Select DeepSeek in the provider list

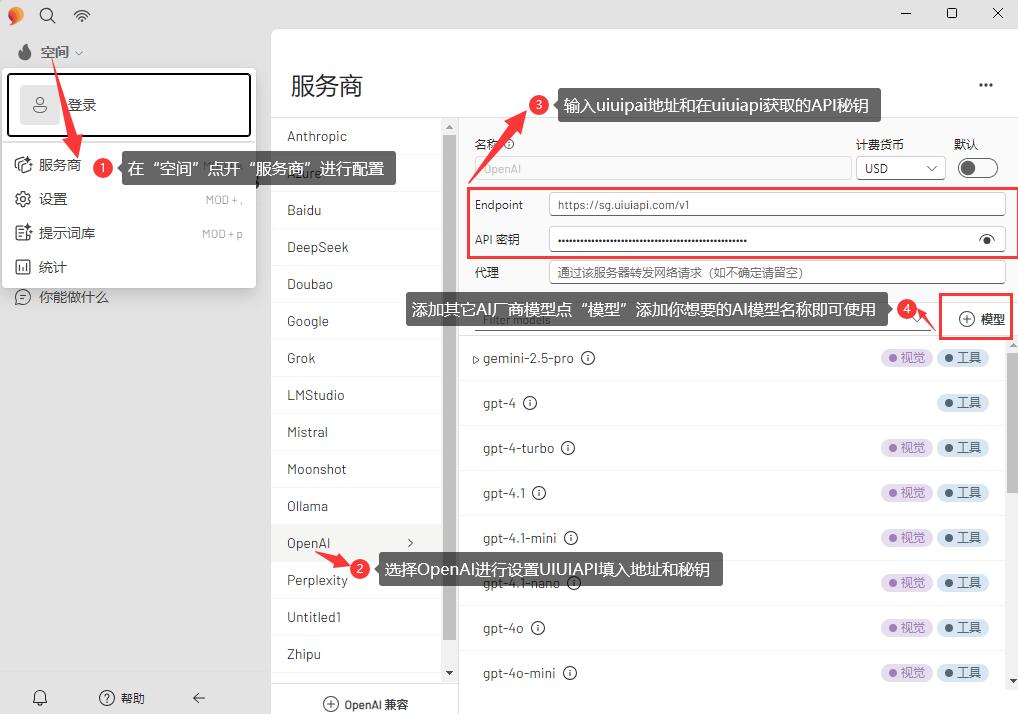coord(318,247)
